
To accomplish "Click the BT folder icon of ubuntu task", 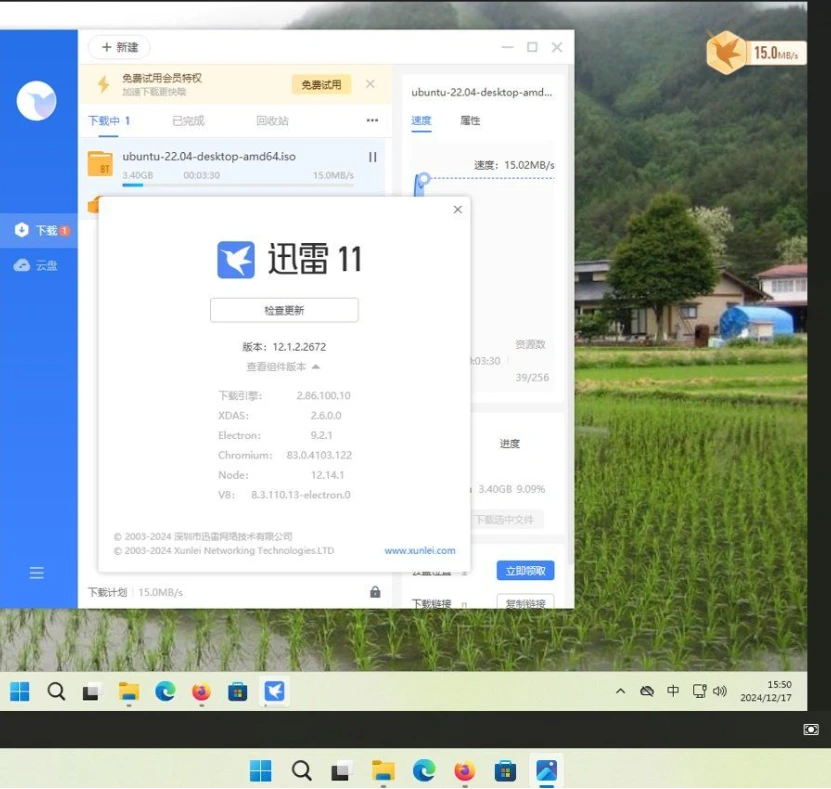I will (x=100, y=164).
